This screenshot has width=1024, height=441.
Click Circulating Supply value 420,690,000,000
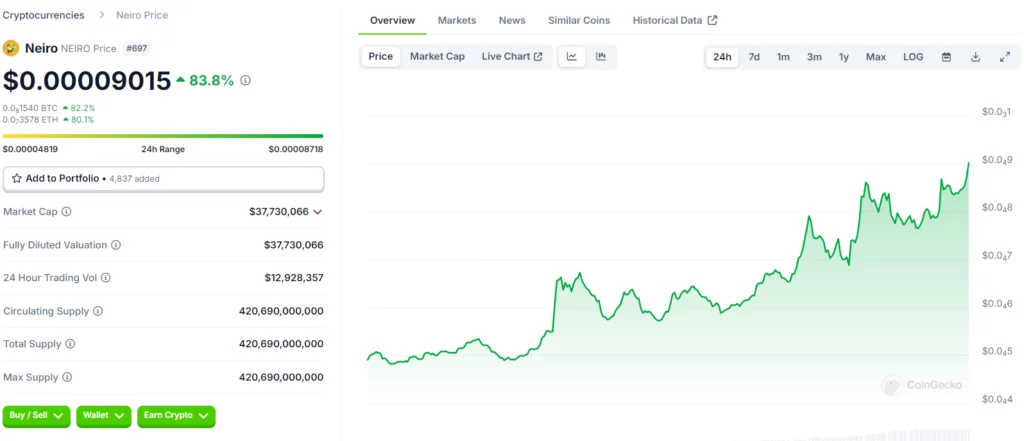tap(281, 311)
